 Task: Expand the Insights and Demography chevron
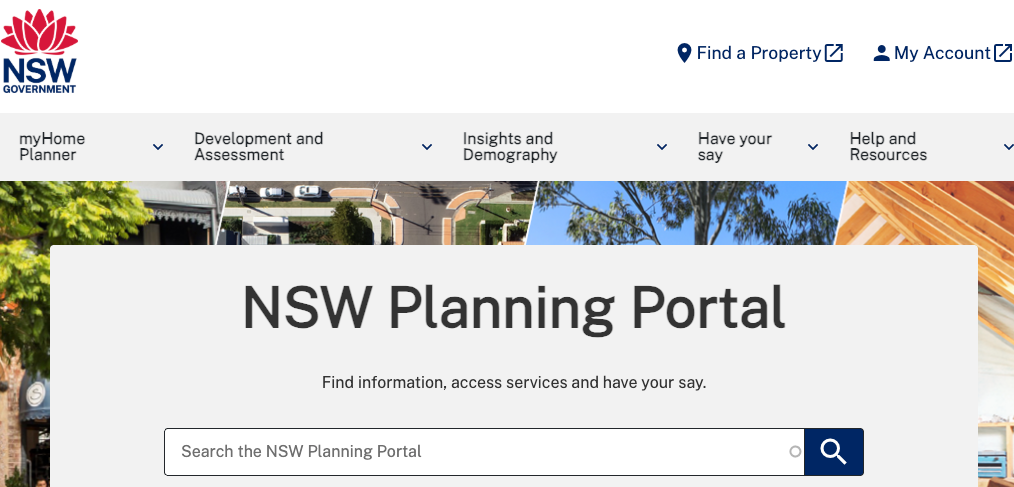point(662,147)
